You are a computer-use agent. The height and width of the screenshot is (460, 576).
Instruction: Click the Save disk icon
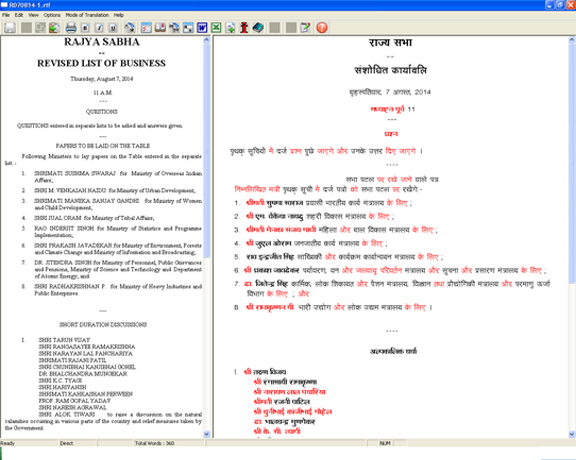click(x=10, y=28)
